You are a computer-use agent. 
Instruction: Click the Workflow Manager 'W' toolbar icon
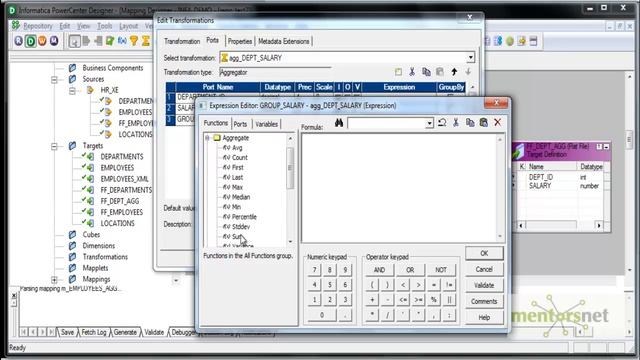[42, 41]
